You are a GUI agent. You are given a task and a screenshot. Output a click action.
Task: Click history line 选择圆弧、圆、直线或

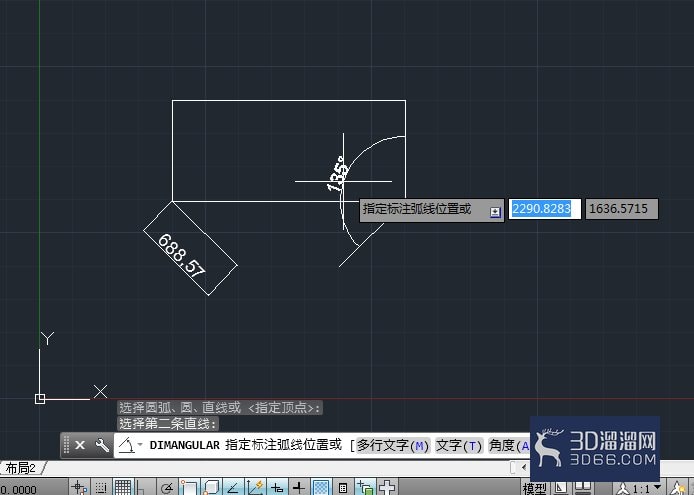pyautogui.click(x=180, y=407)
